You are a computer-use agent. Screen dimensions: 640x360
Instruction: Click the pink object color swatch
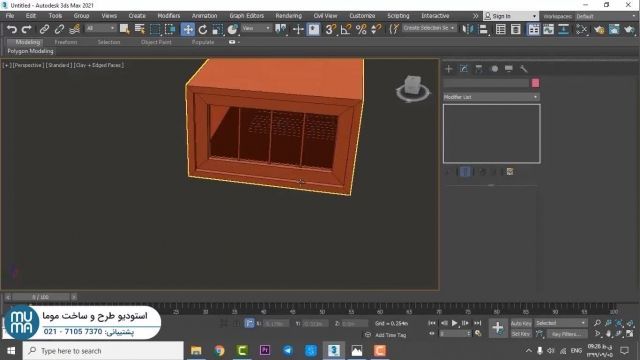pos(536,83)
